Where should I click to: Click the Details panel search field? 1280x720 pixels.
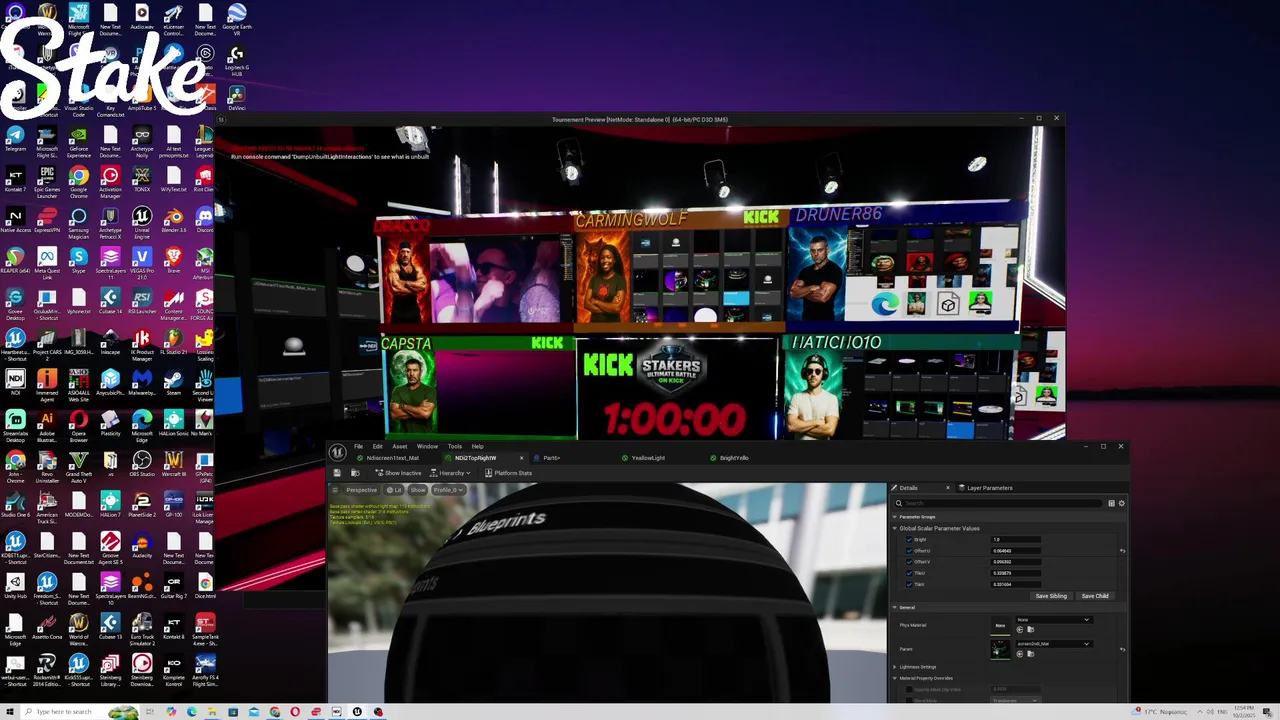[x=1000, y=503]
